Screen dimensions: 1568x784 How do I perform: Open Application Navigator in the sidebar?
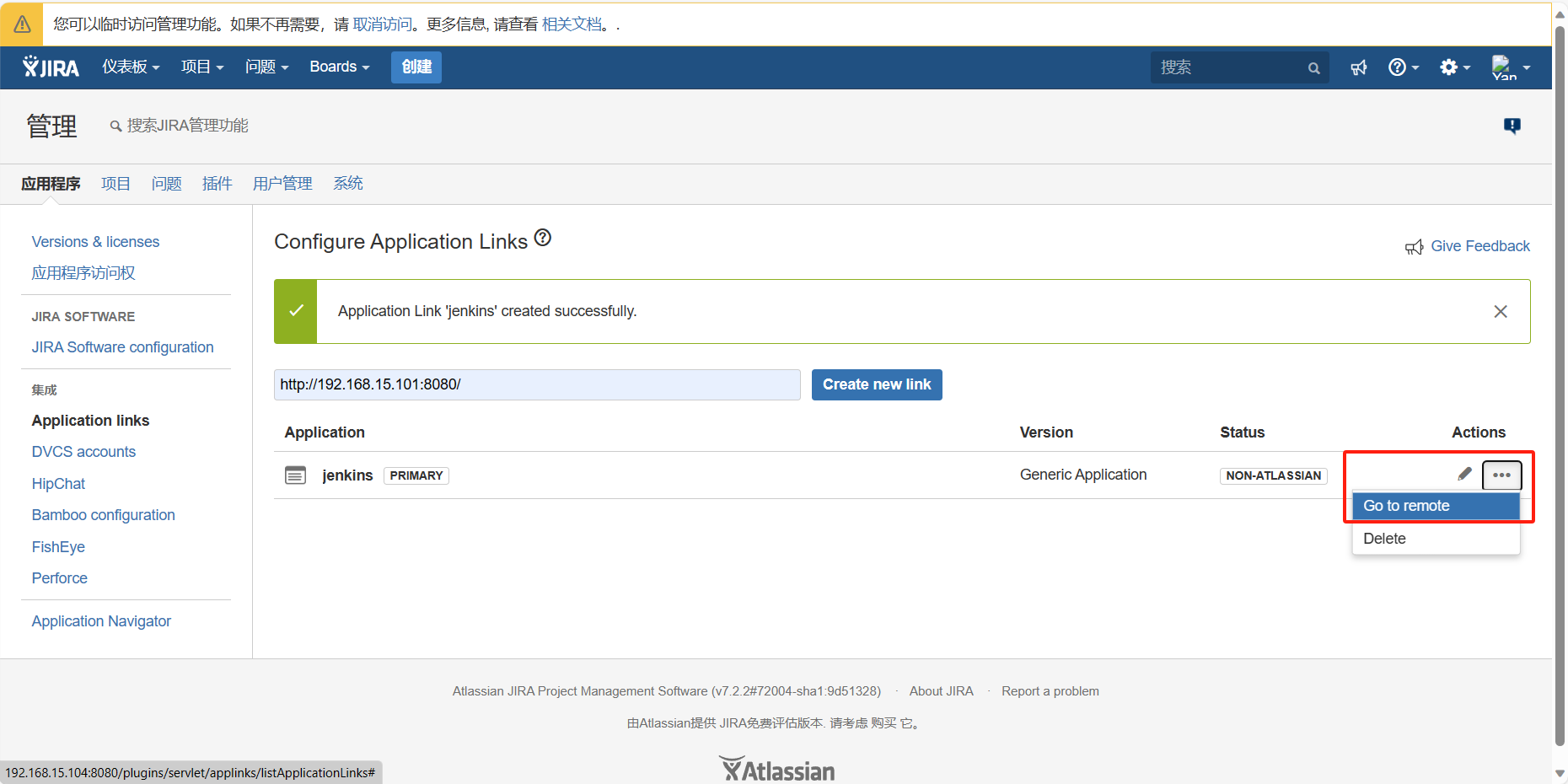click(101, 621)
